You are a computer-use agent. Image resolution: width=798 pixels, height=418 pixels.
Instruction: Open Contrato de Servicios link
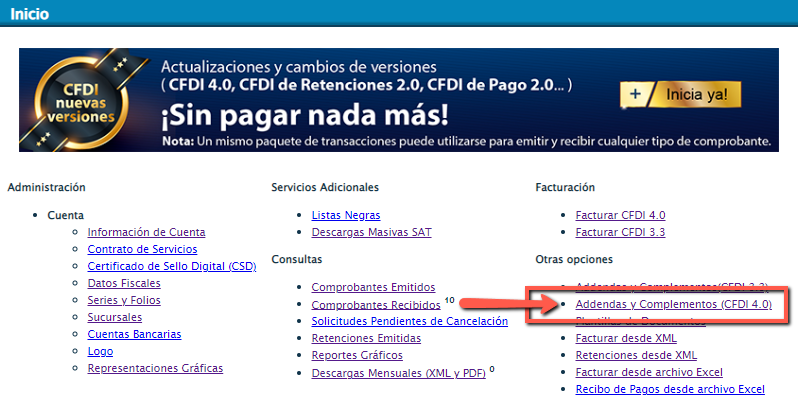142,249
